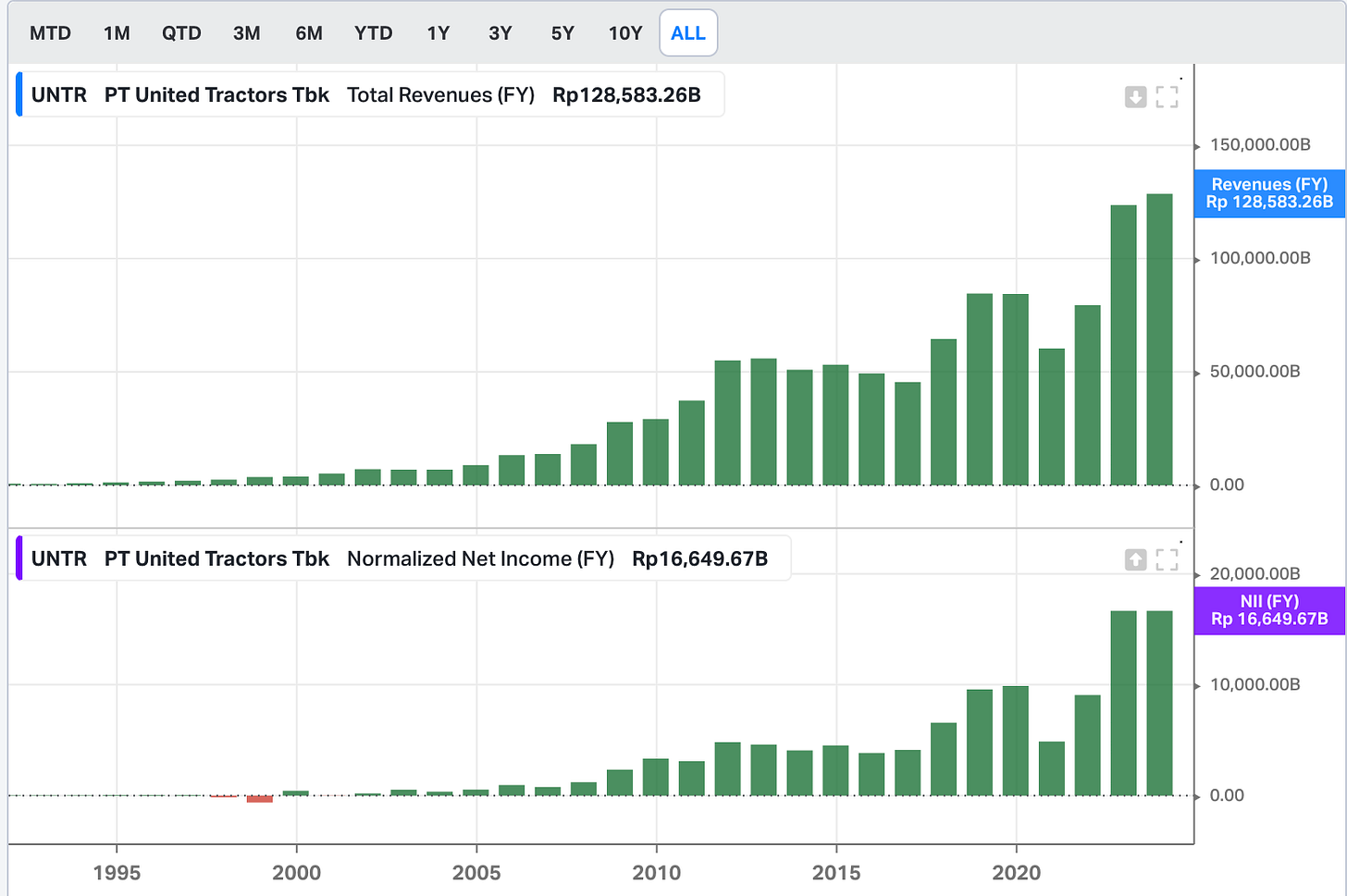This screenshot has width=1347, height=896.
Task: Click the ALL time range button
Action: coord(688,33)
